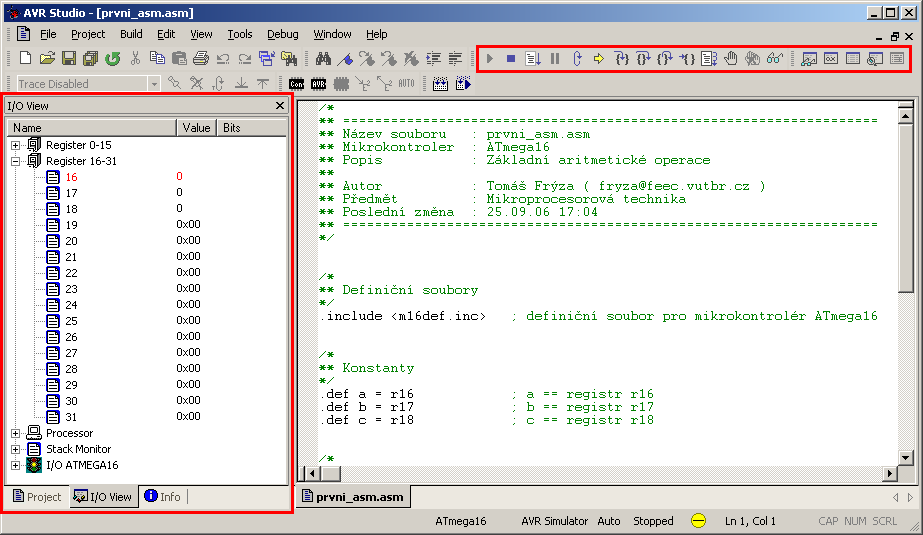Viewport: 923px width, 535px height.
Task: Open the Debug menu
Action: (x=283, y=34)
